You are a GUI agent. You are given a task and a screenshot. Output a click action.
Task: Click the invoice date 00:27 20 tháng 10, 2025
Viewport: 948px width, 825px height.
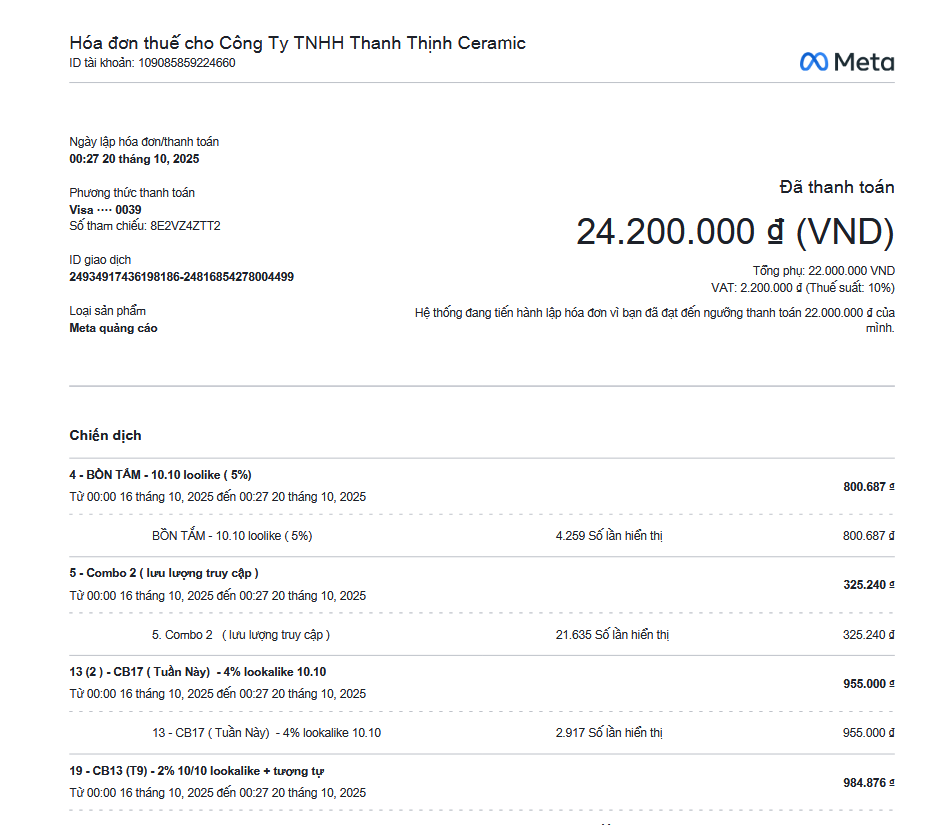click(134, 159)
